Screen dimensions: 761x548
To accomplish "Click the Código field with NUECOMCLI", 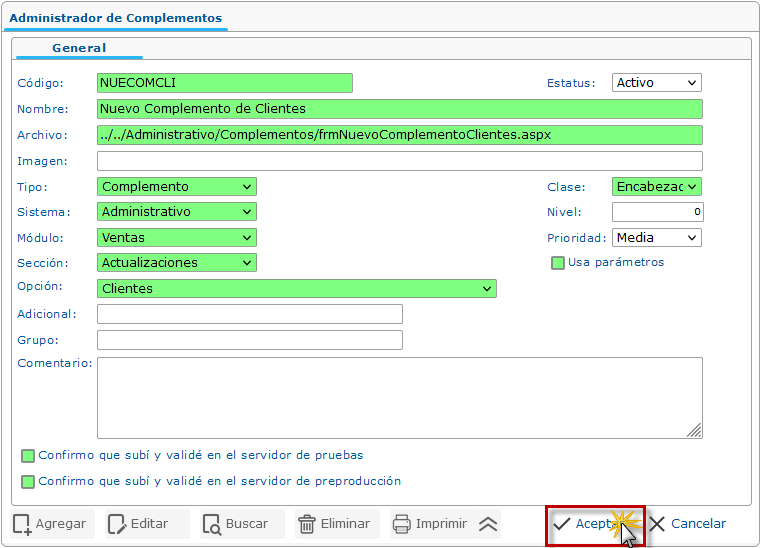I will (225, 83).
